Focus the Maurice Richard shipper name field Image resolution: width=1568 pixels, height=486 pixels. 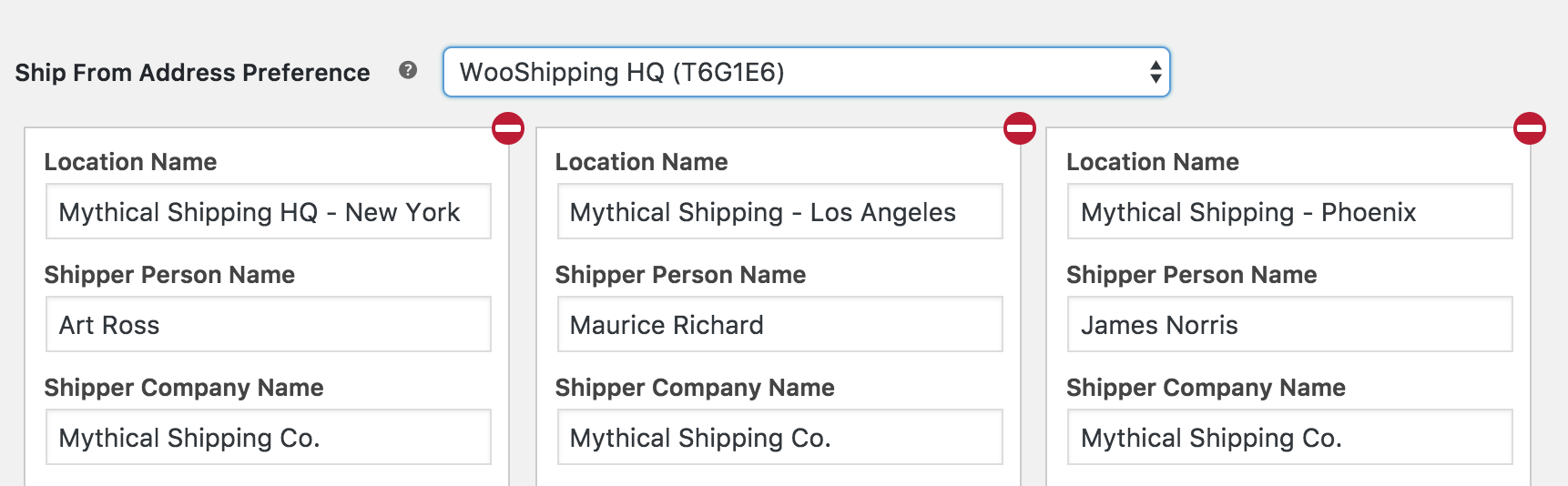point(779,325)
